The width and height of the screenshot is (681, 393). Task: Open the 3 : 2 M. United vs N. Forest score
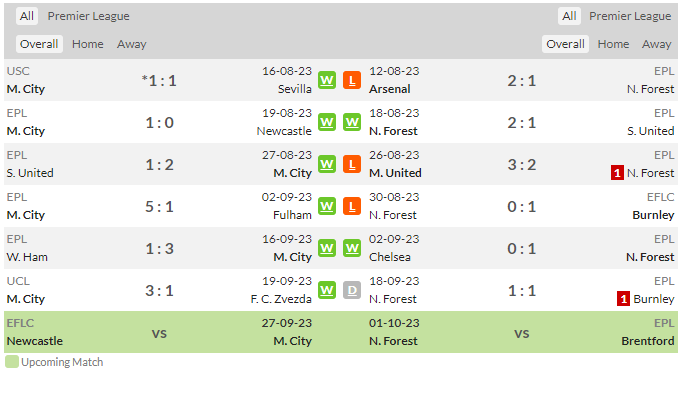click(522, 165)
